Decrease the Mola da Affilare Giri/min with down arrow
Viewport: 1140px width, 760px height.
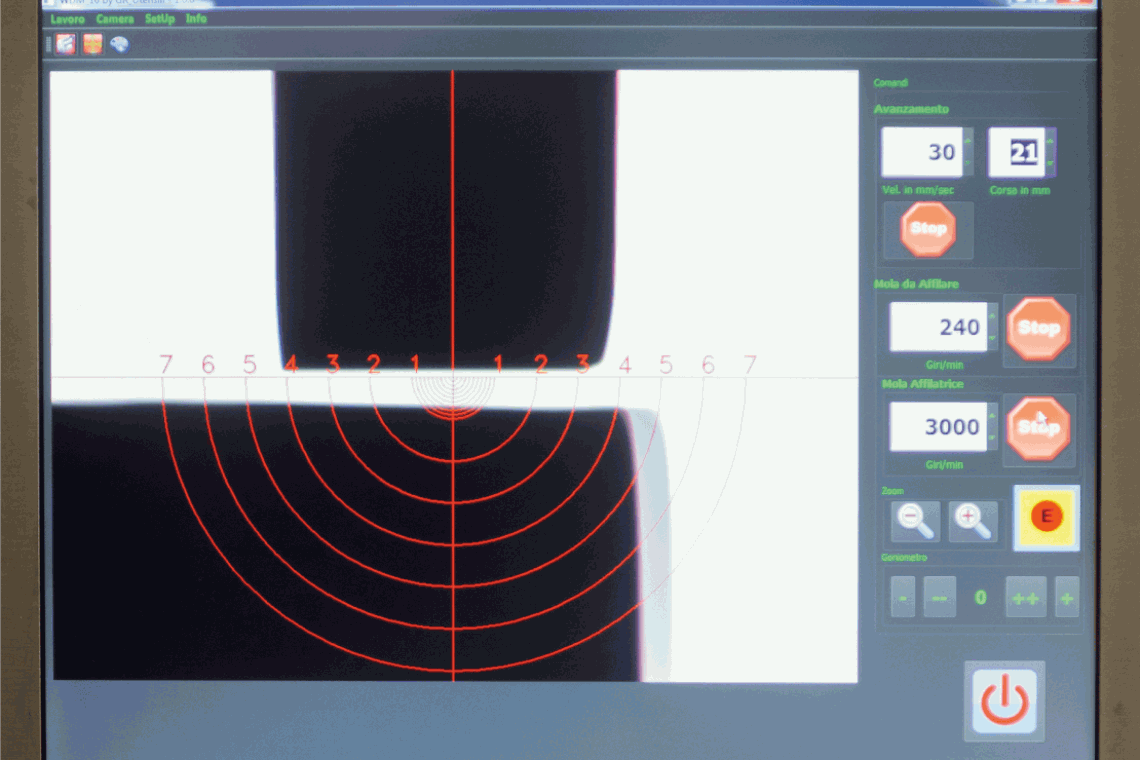click(992, 339)
